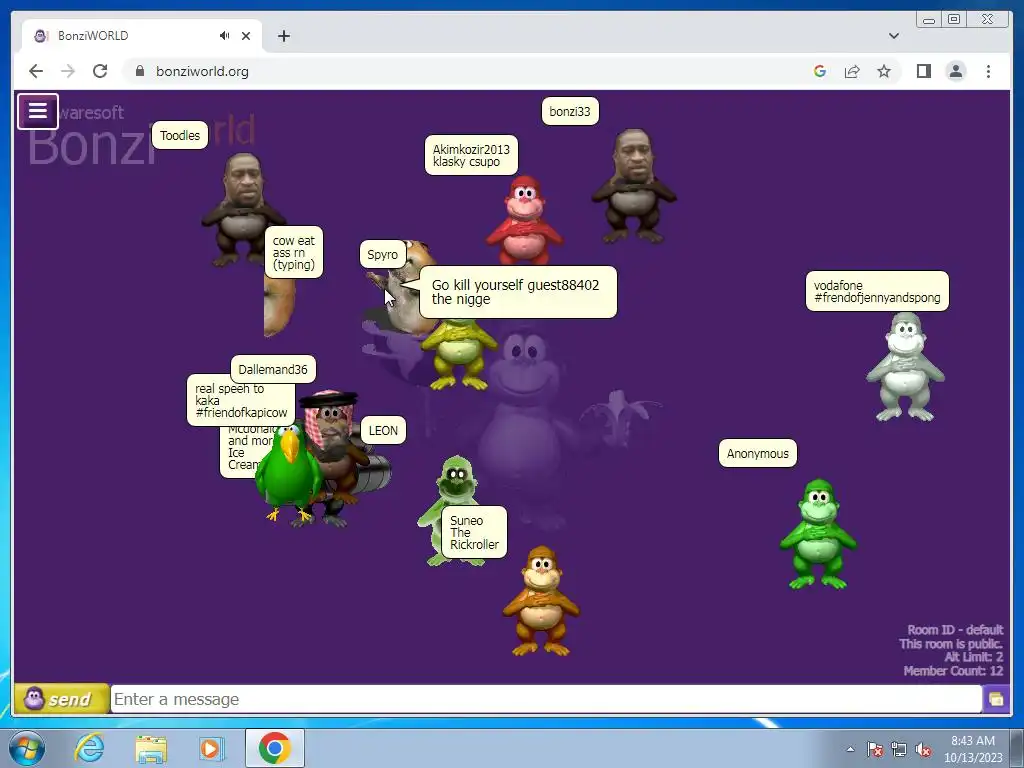Image resolution: width=1024 pixels, height=768 pixels.
Task: Click the LEON name tag
Action: click(x=383, y=431)
